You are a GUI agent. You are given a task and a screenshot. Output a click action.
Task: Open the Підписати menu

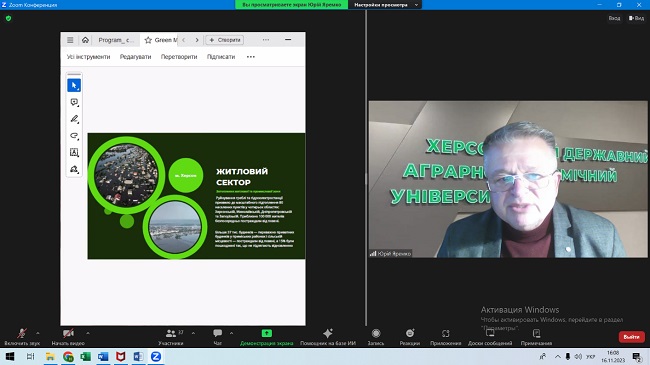pyautogui.click(x=221, y=56)
